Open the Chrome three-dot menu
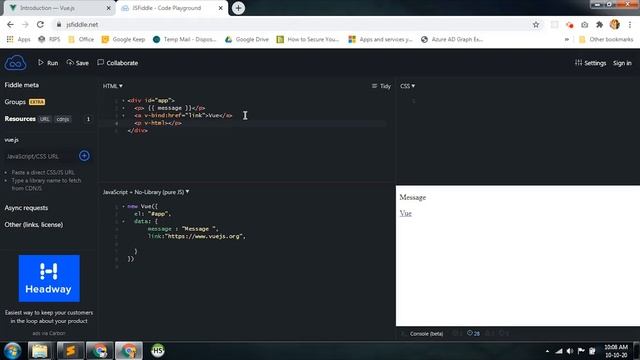Image resolution: width=640 pixels, height=360 pixels. [630, 24]
